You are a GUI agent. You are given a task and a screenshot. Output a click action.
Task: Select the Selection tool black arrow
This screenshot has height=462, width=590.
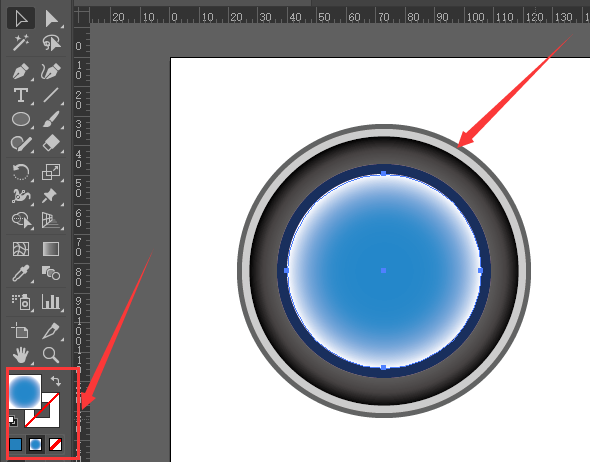click(21, 18)
